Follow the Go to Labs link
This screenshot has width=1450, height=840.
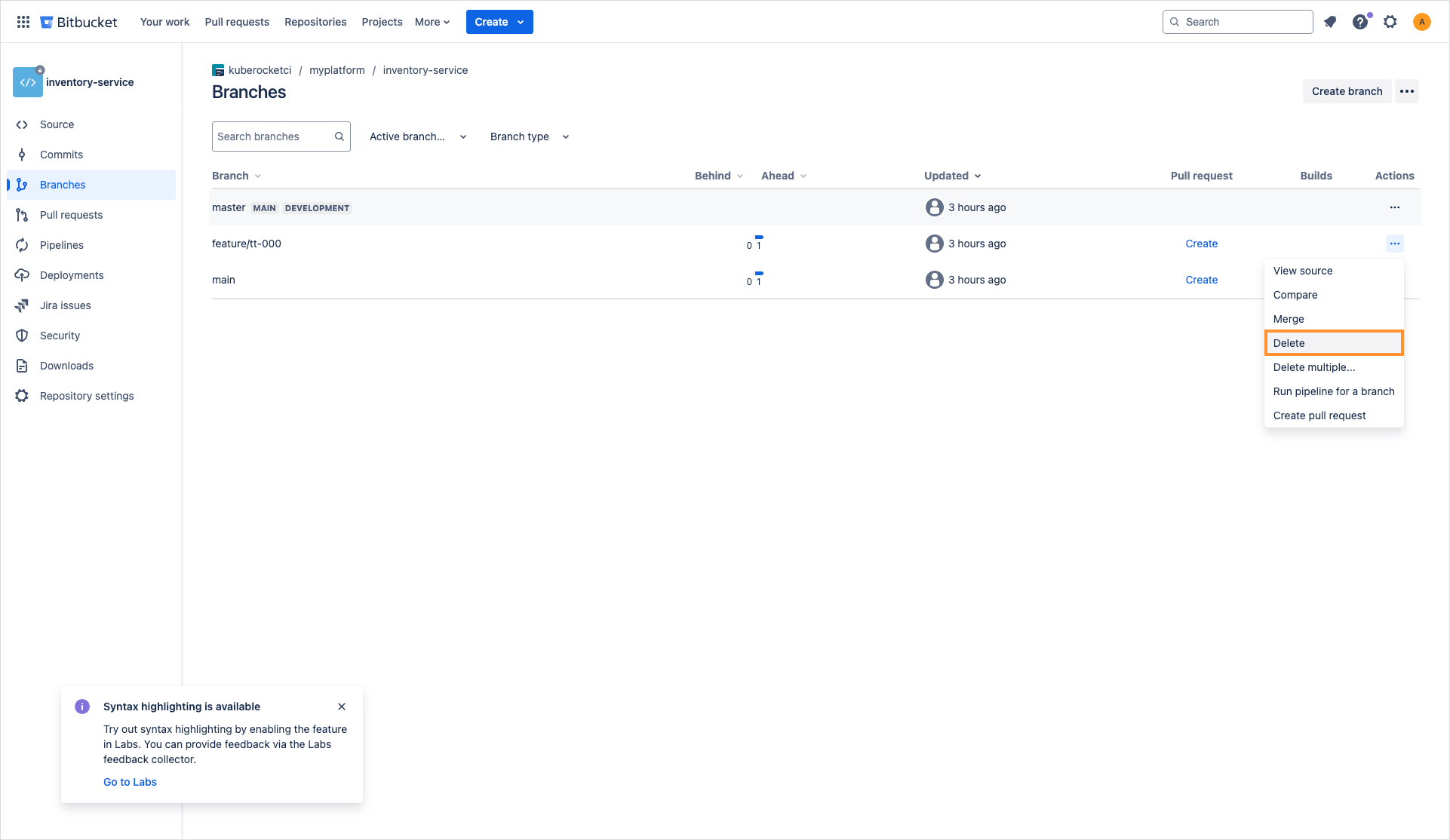[x=129, y=781]
